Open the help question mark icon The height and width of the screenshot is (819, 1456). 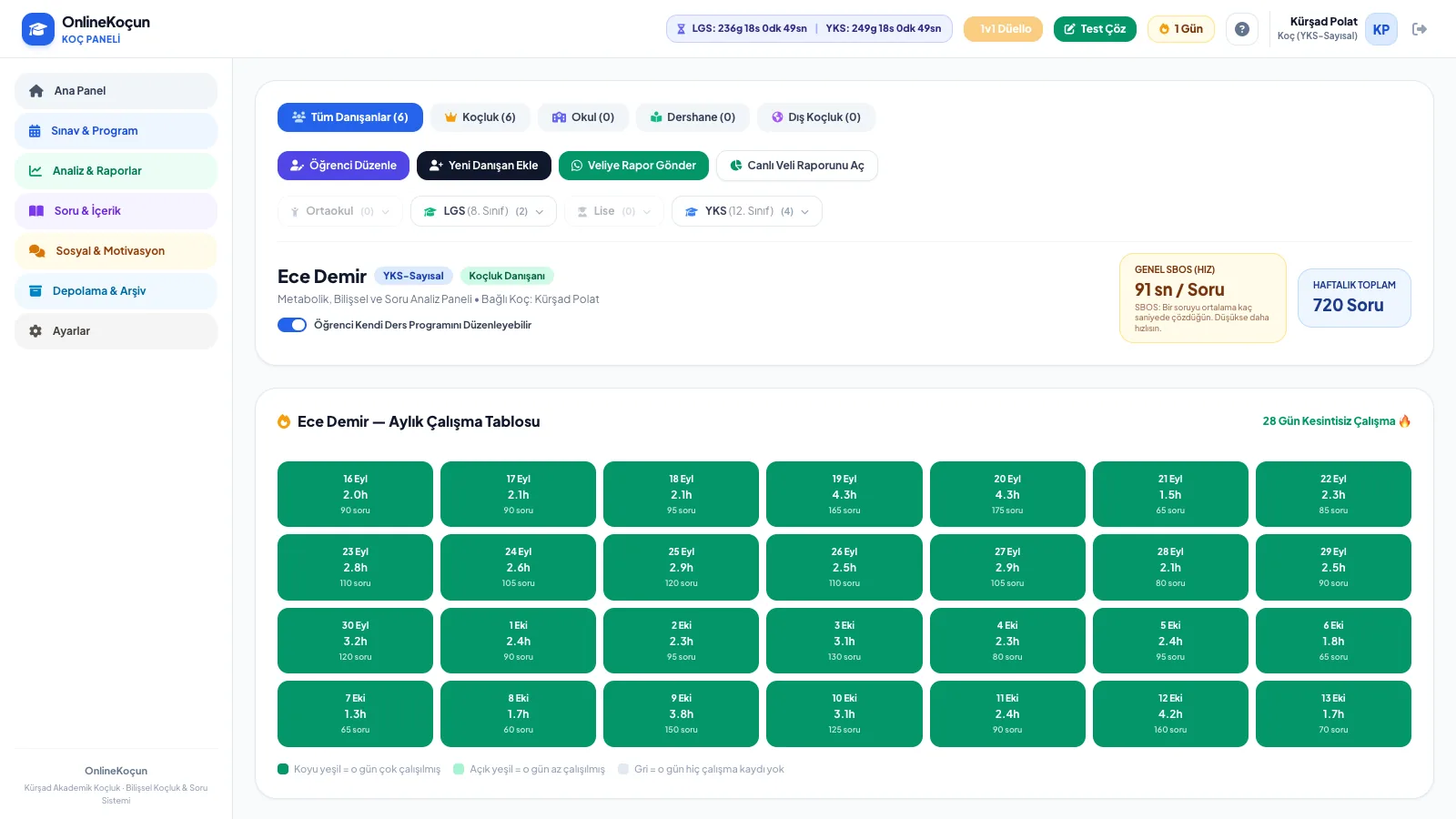1242,29
